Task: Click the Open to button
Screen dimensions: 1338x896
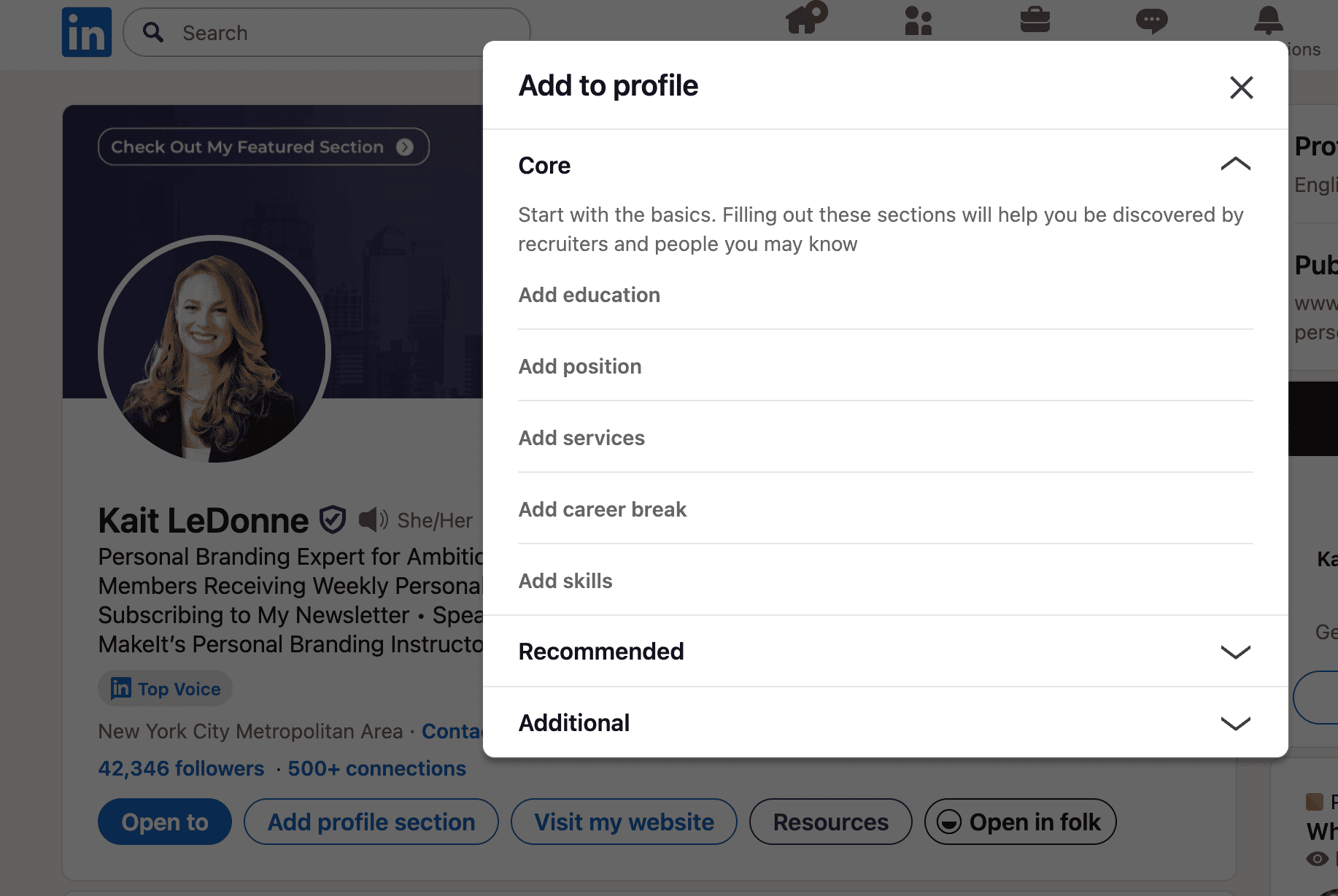Action: coord(165,822)
